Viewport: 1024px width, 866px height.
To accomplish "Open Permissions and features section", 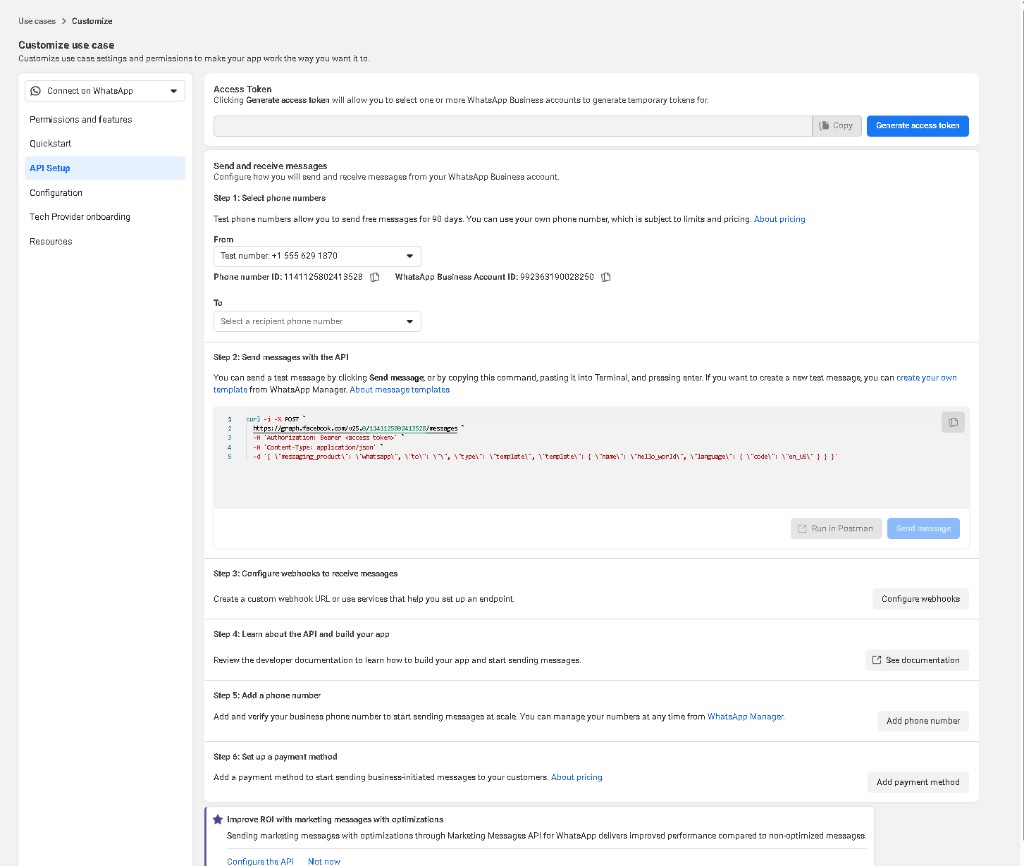I will click(81, 120).
